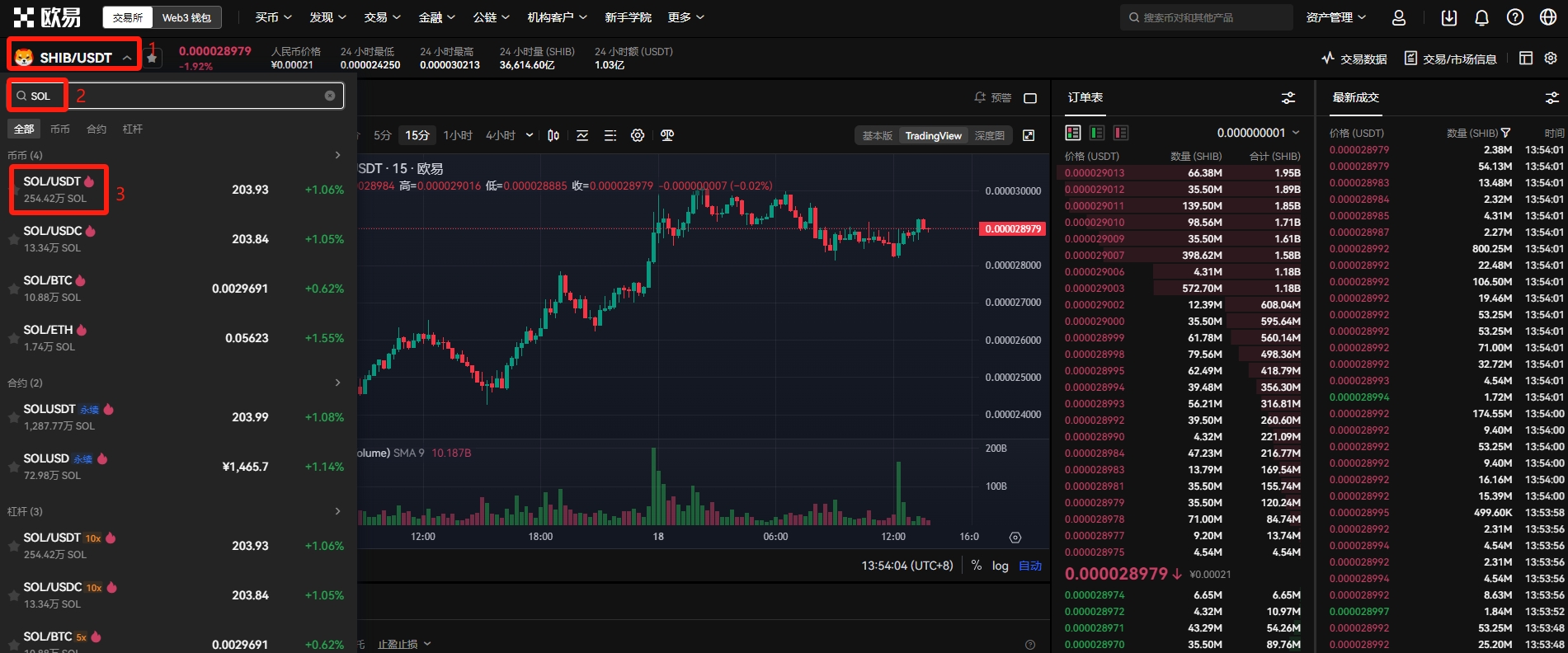Open the chart indicators icon
1568x653 pixels.
click(x=582, y=135)
